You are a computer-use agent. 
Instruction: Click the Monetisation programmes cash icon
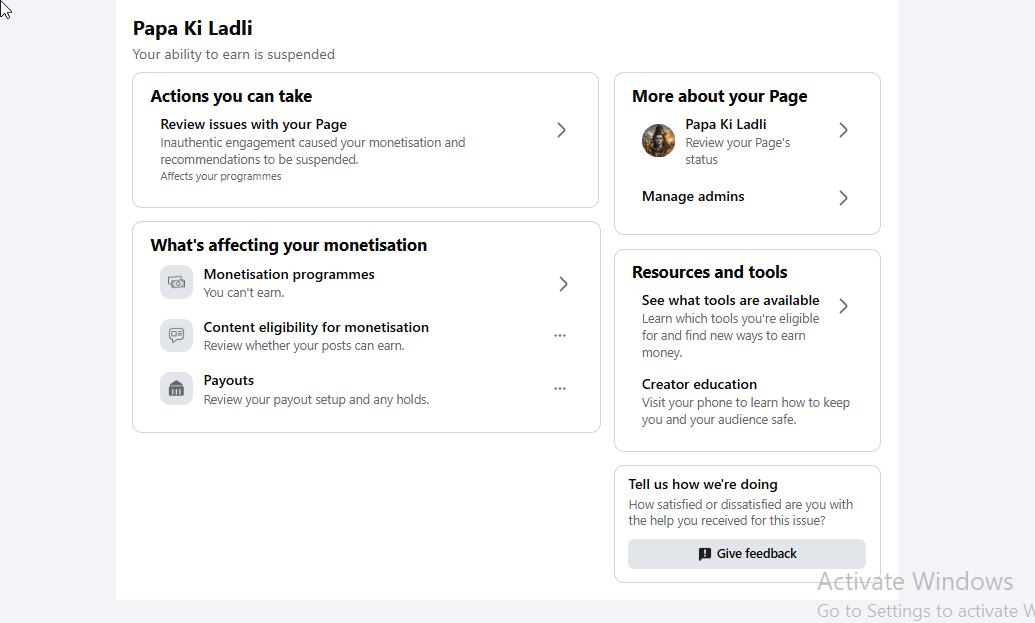point(176,282)
